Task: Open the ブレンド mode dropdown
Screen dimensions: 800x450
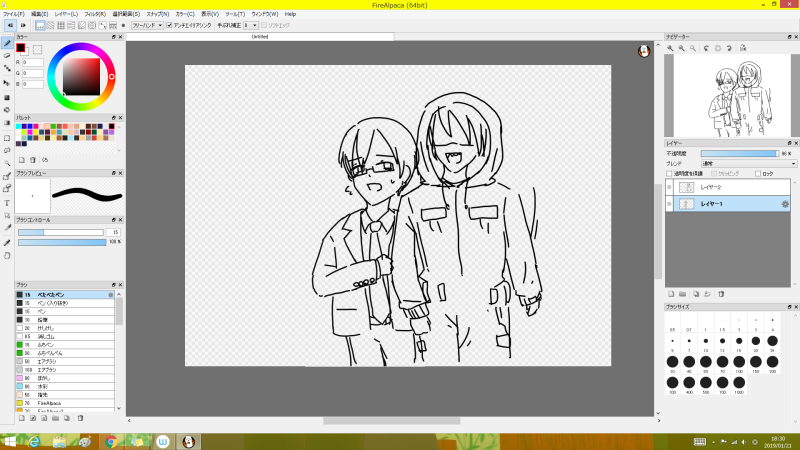Action: click(x=748, y=164)
